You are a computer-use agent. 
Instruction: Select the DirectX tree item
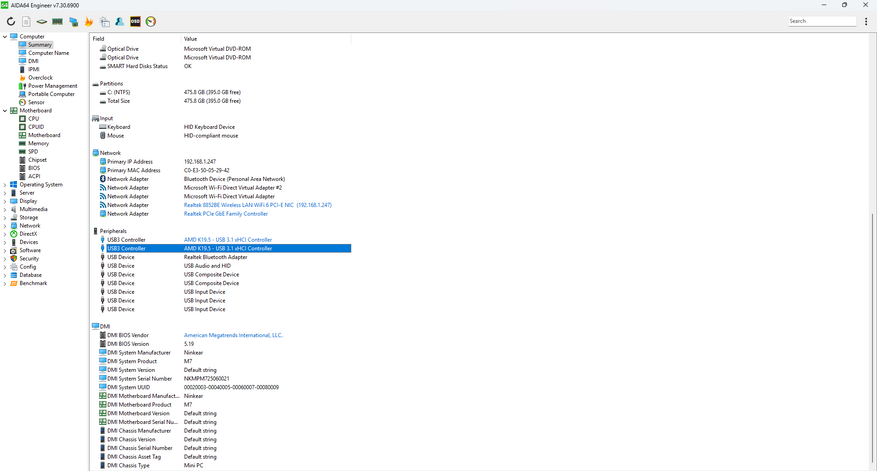[29, 234]
